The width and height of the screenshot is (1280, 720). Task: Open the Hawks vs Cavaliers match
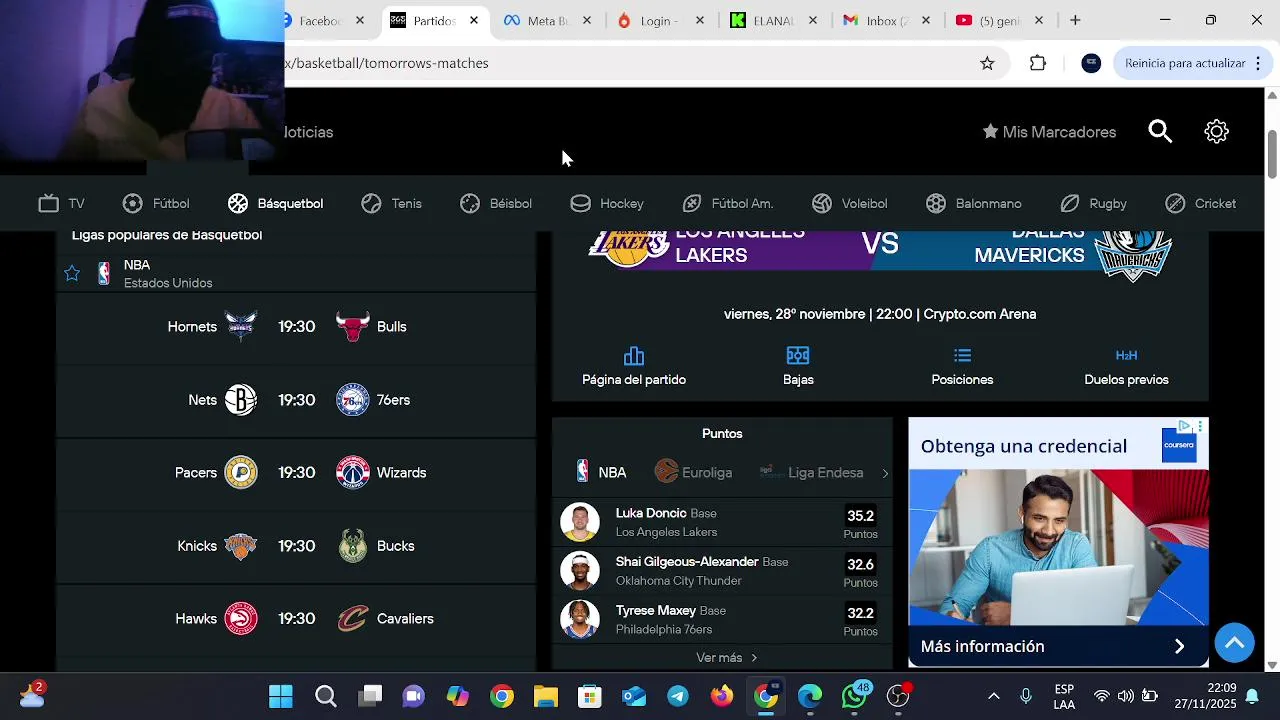click(x=297, y=619)
